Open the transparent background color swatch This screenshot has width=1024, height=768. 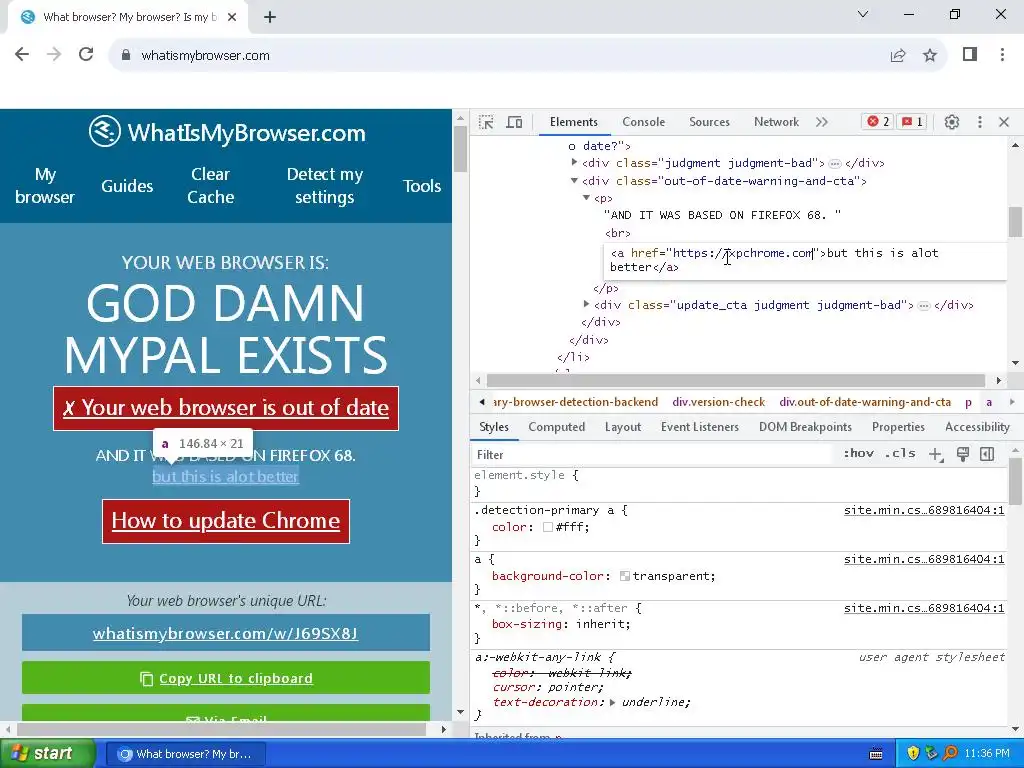[625, 576]
